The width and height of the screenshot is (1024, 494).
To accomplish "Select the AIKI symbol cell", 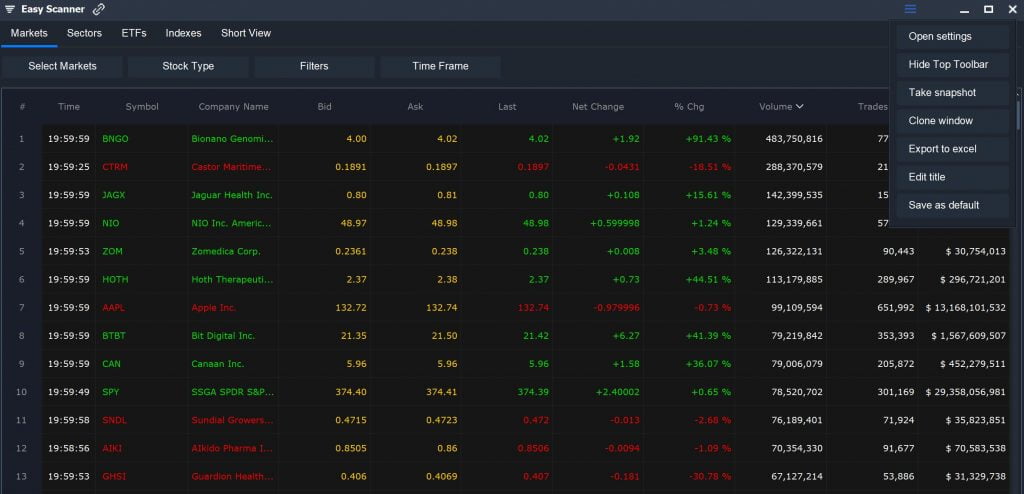I will pyautogui.click(x=112, y=448).
